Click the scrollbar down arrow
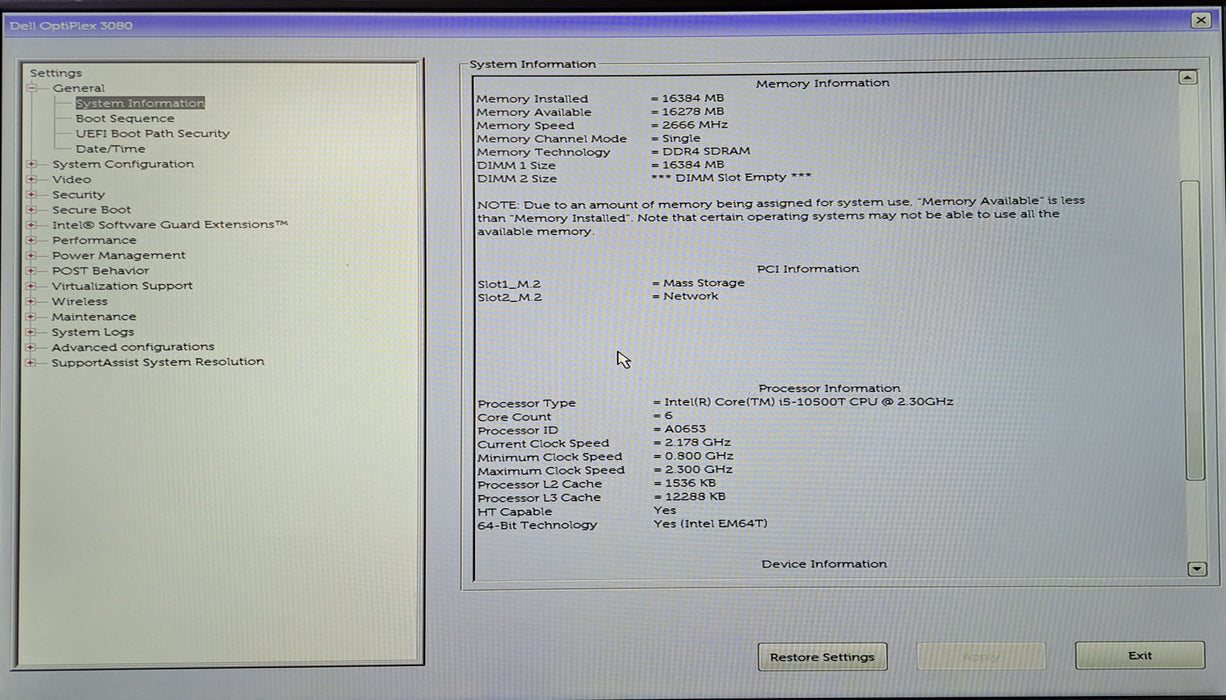This screenshot has width=1226, height=700. 1196,569
